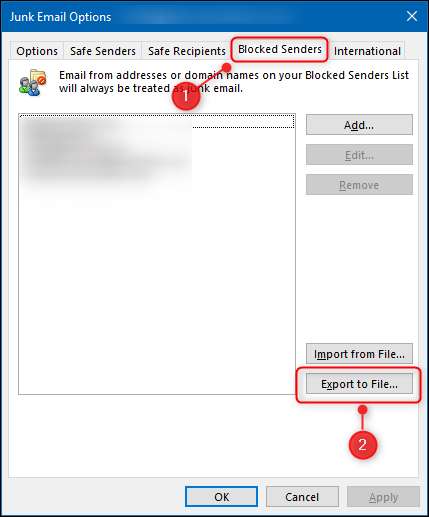Close the Junk Email Options window
The height and width of the screenshot is (517, 429).
tap(412, 16)
